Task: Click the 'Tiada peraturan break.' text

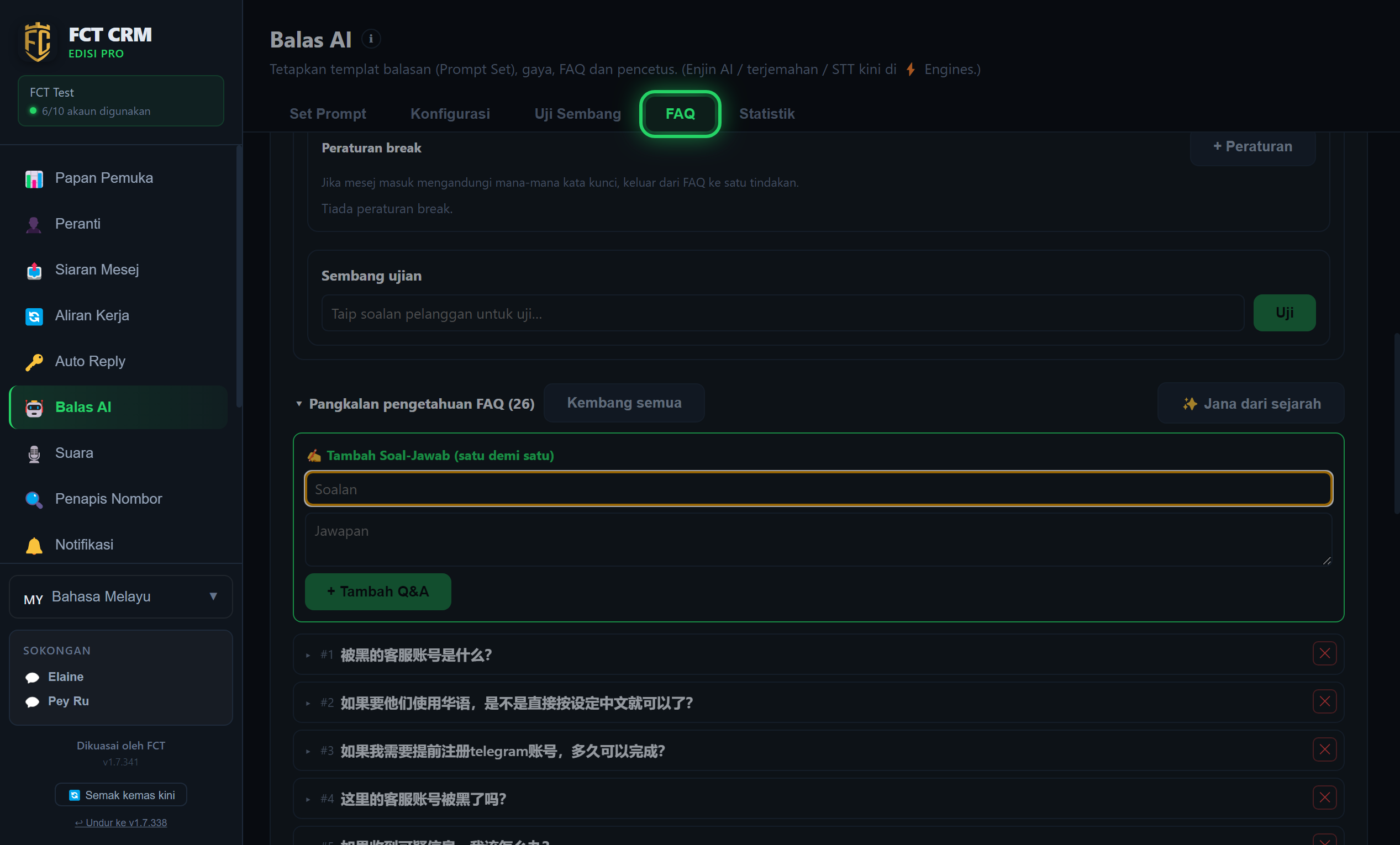Action: tap(387, 209)
